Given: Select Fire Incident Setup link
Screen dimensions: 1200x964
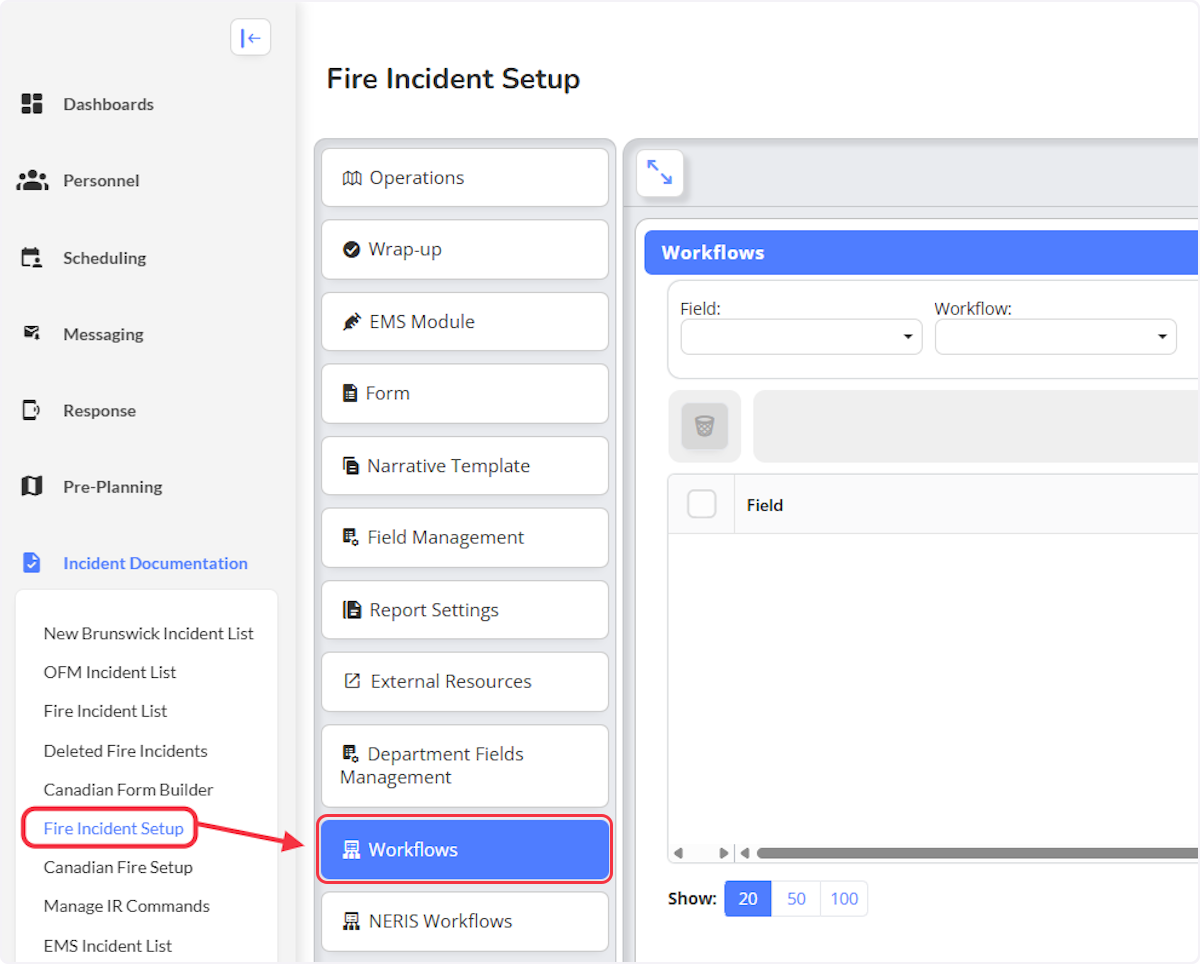Looking at the screenshot, I should click(114, 828).
